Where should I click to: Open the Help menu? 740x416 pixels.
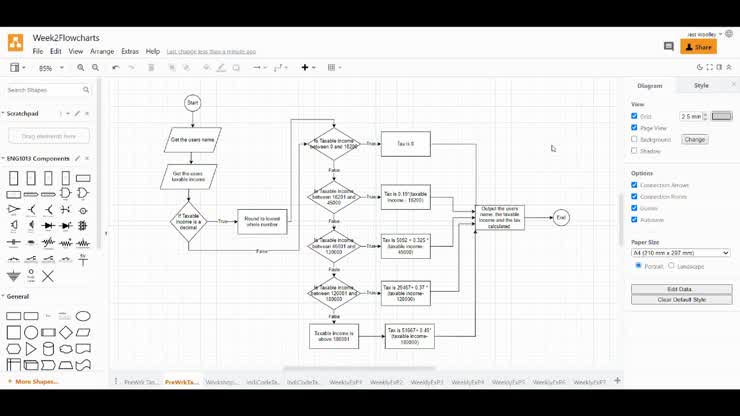[152, 51]
